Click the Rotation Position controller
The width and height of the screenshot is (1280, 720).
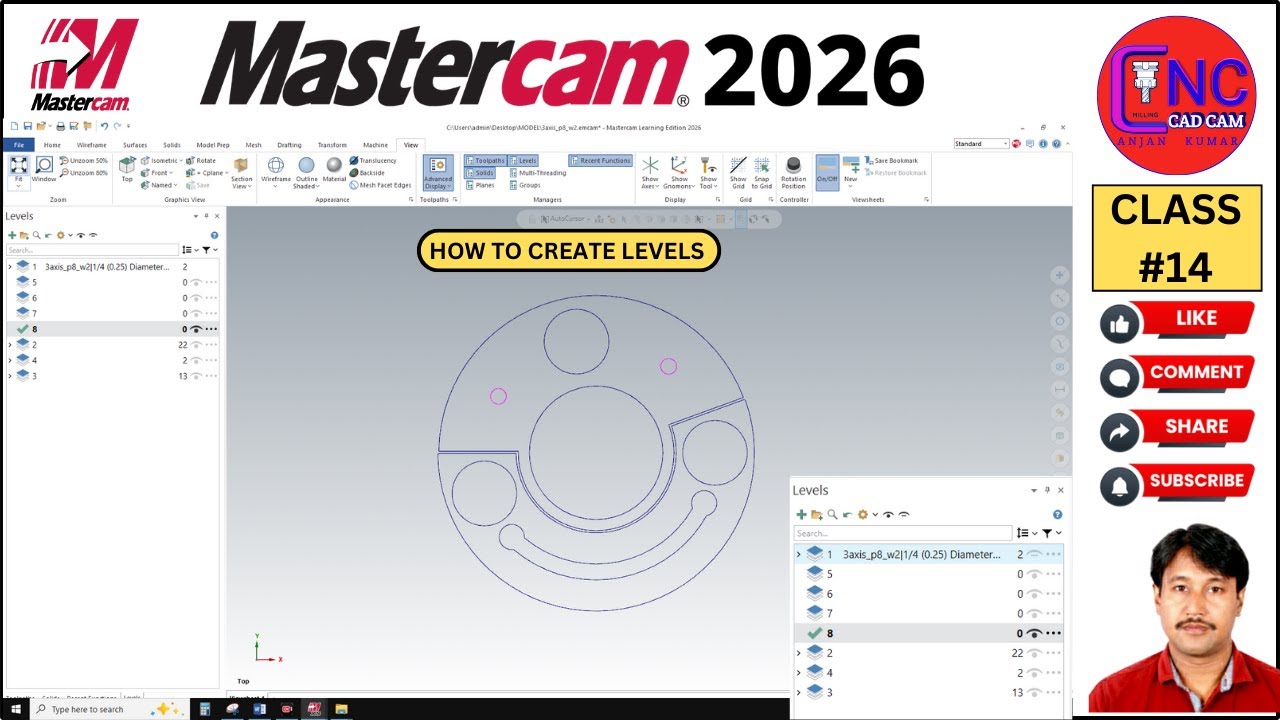793,172
